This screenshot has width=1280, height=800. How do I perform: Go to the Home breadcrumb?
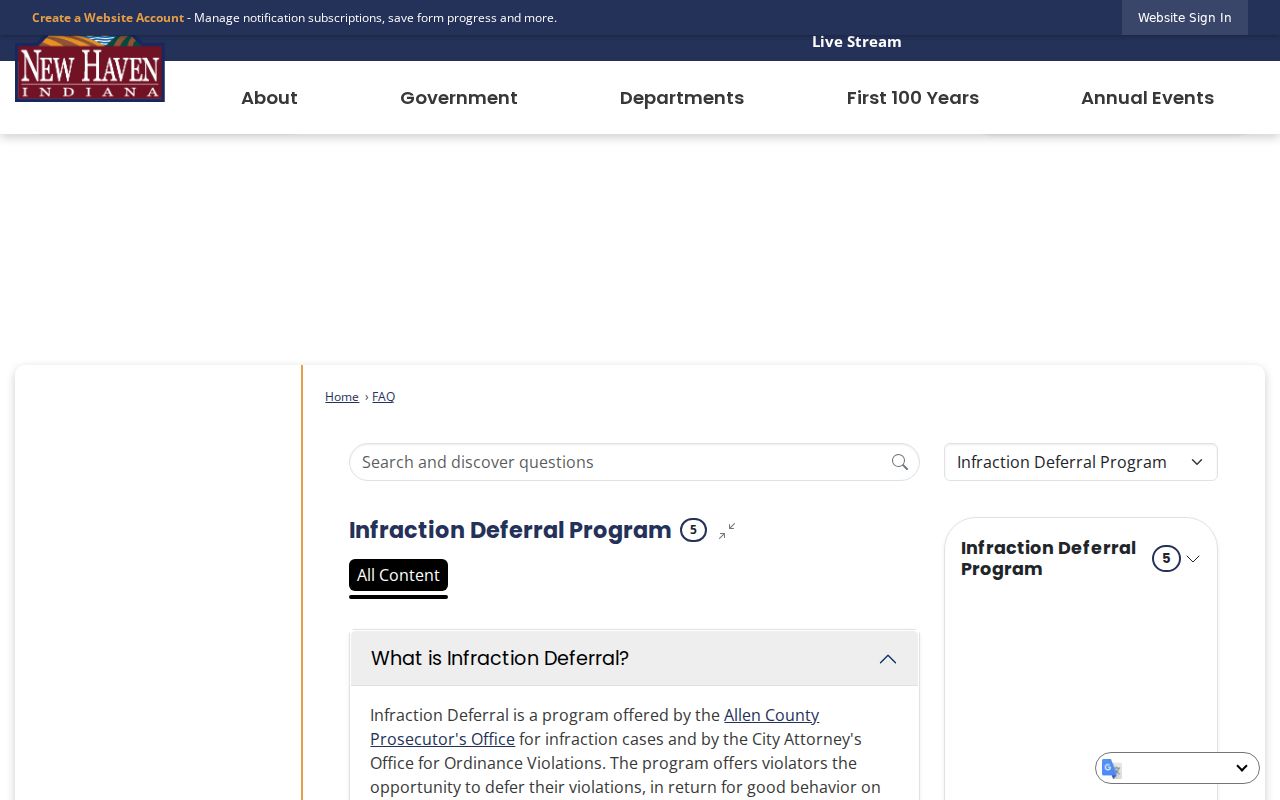click(x=342, y=397)
